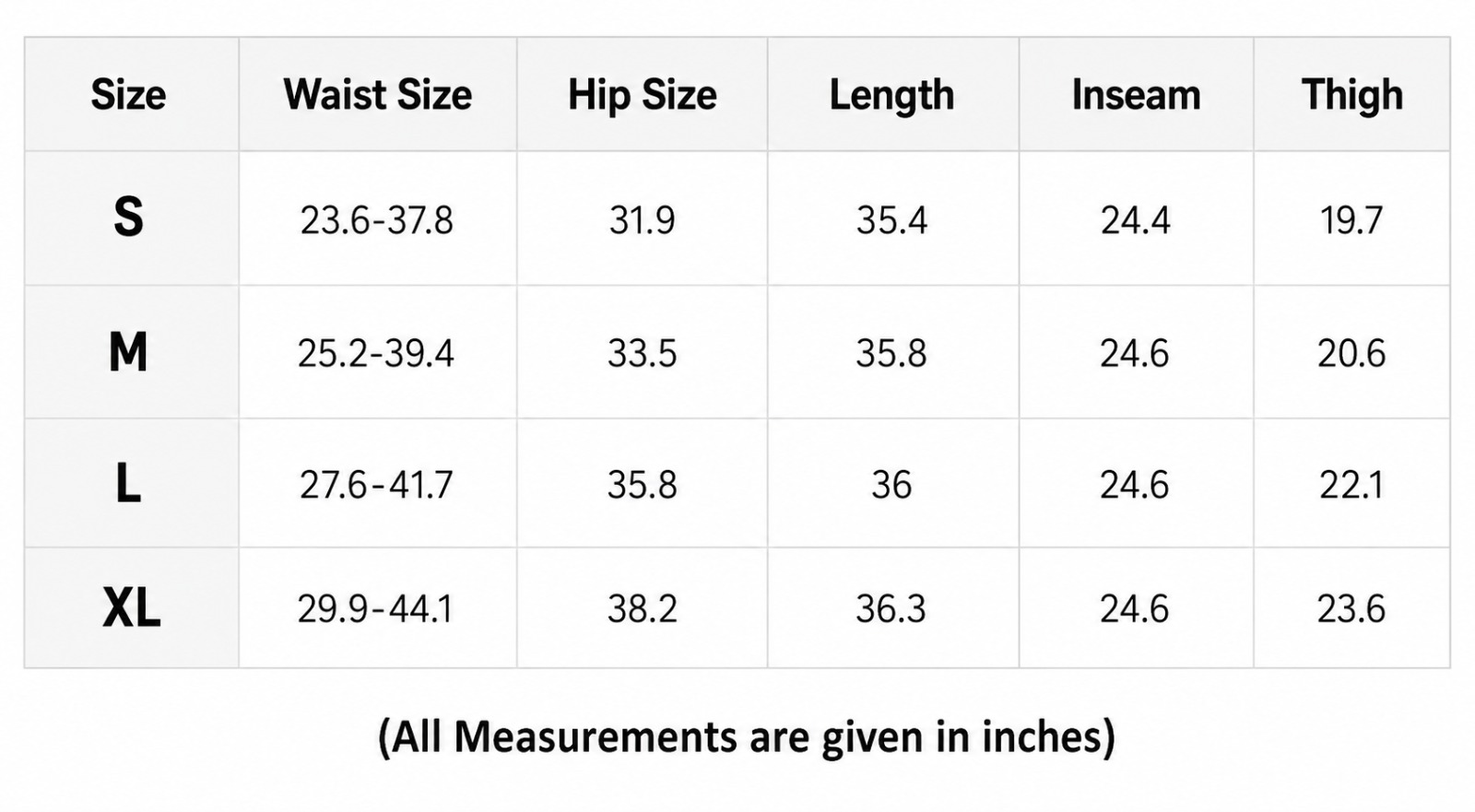
Task: Click length value 35.8 in M row
Action: coord(891,353)
